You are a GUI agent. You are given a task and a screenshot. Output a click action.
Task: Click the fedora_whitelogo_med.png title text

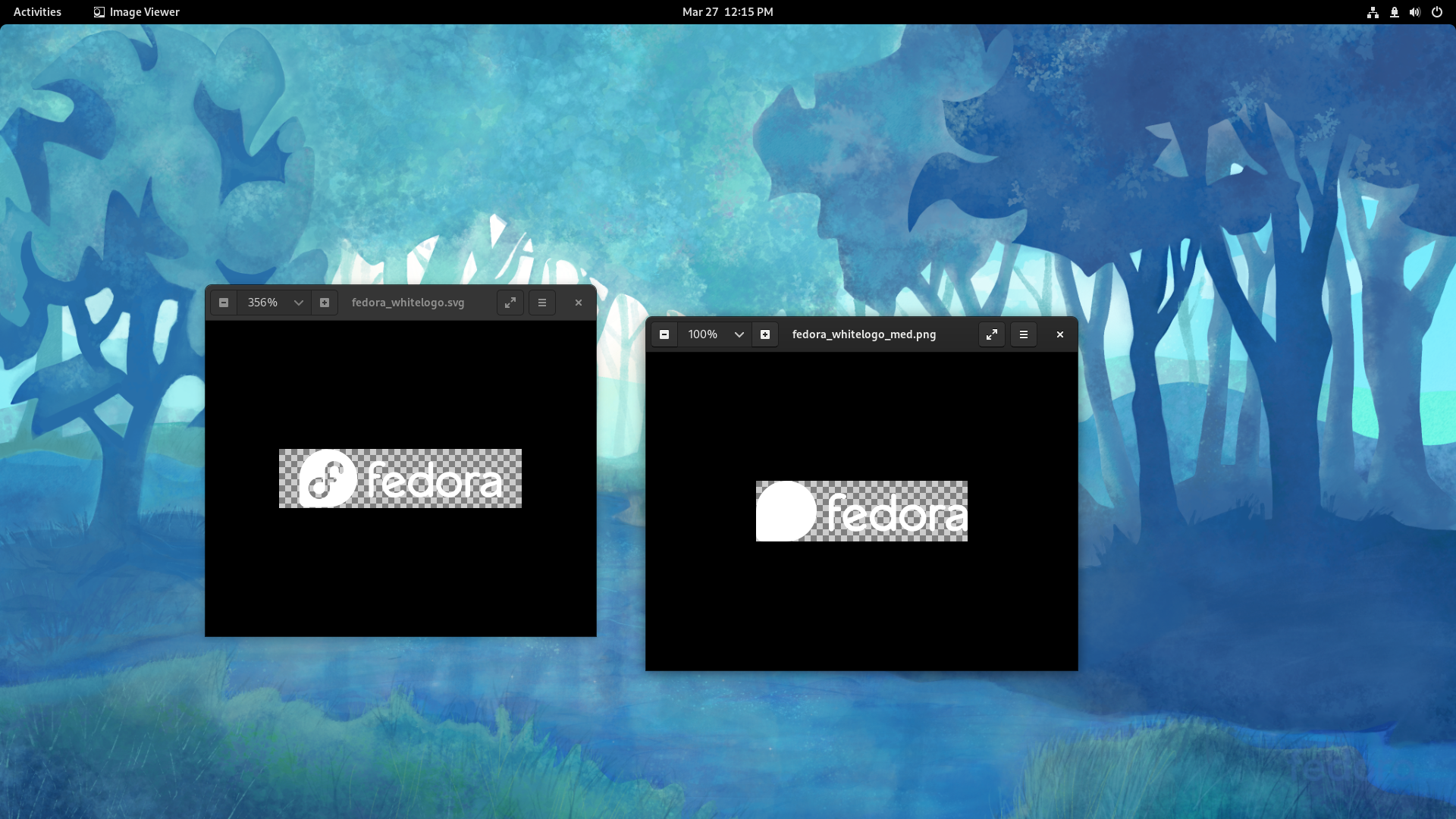point(864,334)
